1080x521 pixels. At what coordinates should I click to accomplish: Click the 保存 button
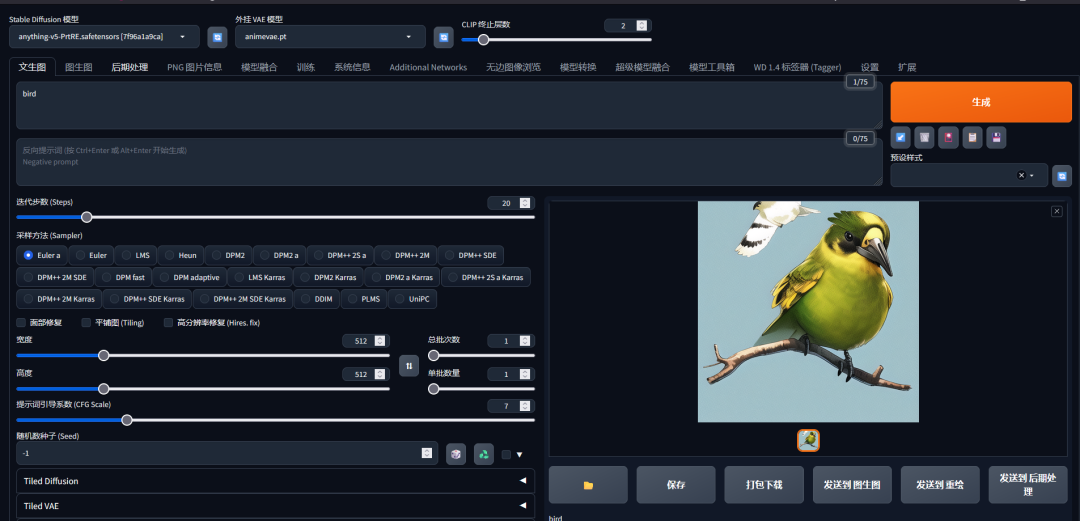(676, 485)
